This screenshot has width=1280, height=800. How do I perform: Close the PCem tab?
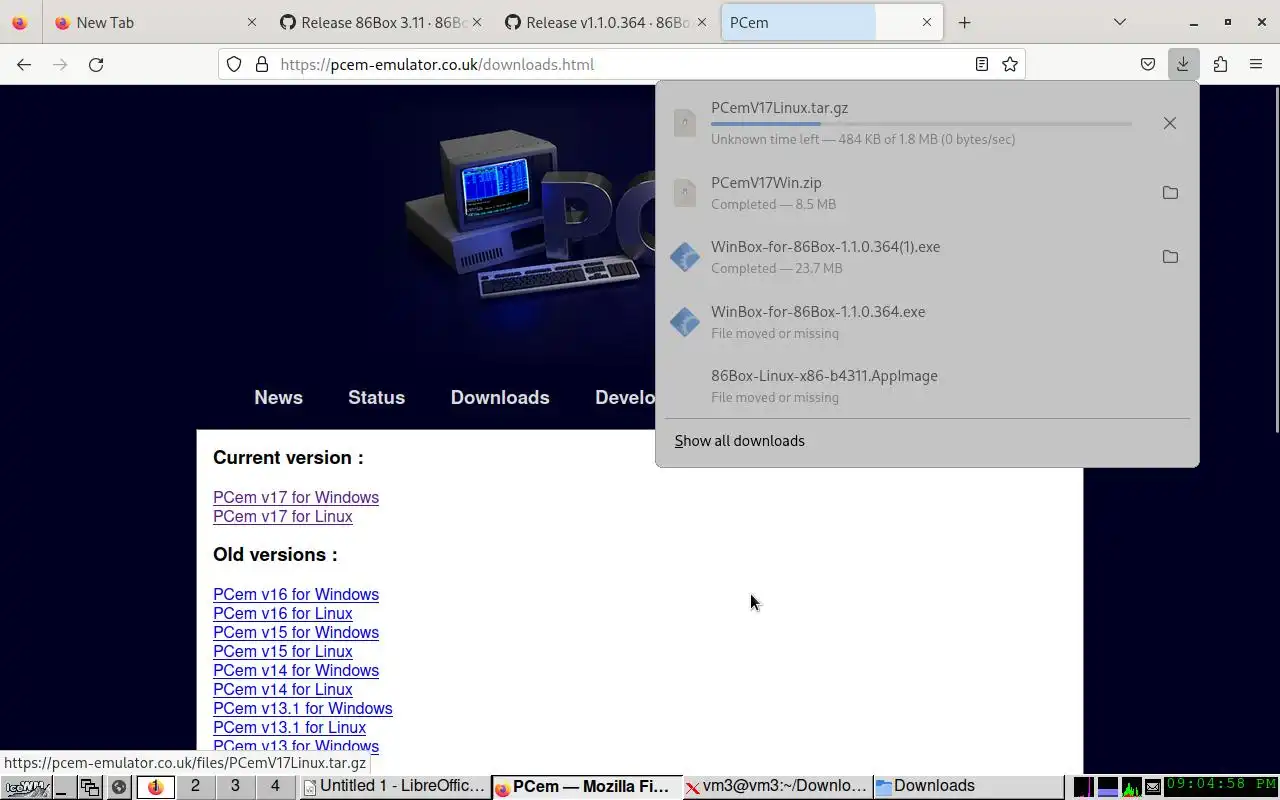click(x=927, y=22)
